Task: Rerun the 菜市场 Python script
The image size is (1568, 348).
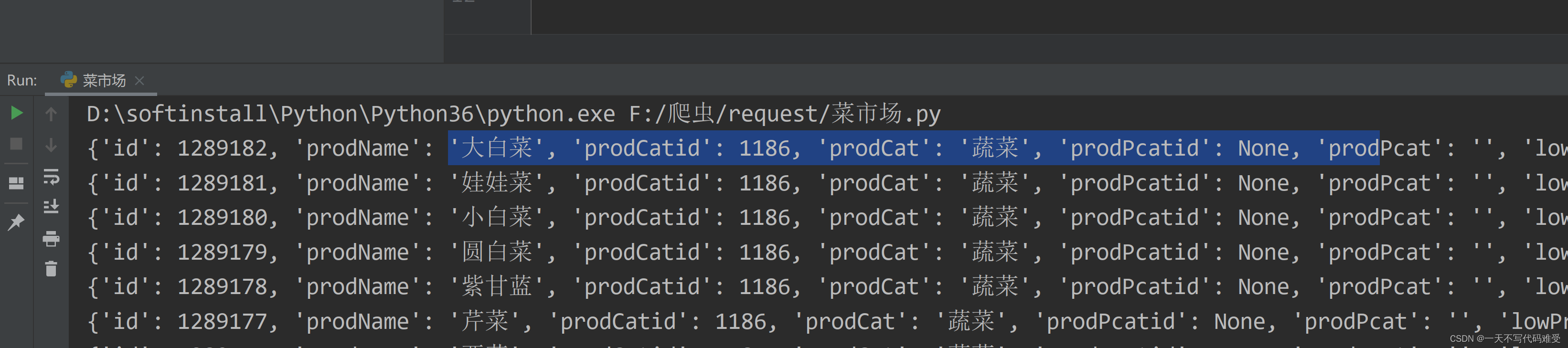Action: point(16,113)
